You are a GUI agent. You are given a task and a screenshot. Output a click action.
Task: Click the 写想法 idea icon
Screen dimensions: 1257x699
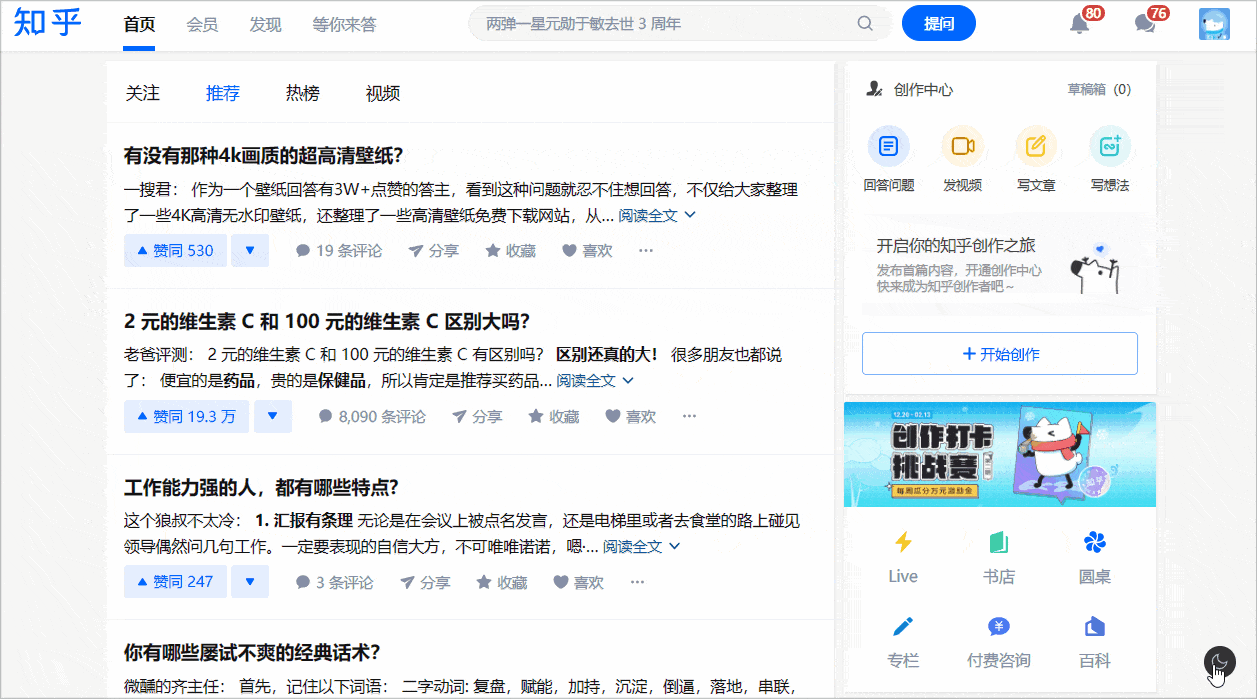point(1109,147)
